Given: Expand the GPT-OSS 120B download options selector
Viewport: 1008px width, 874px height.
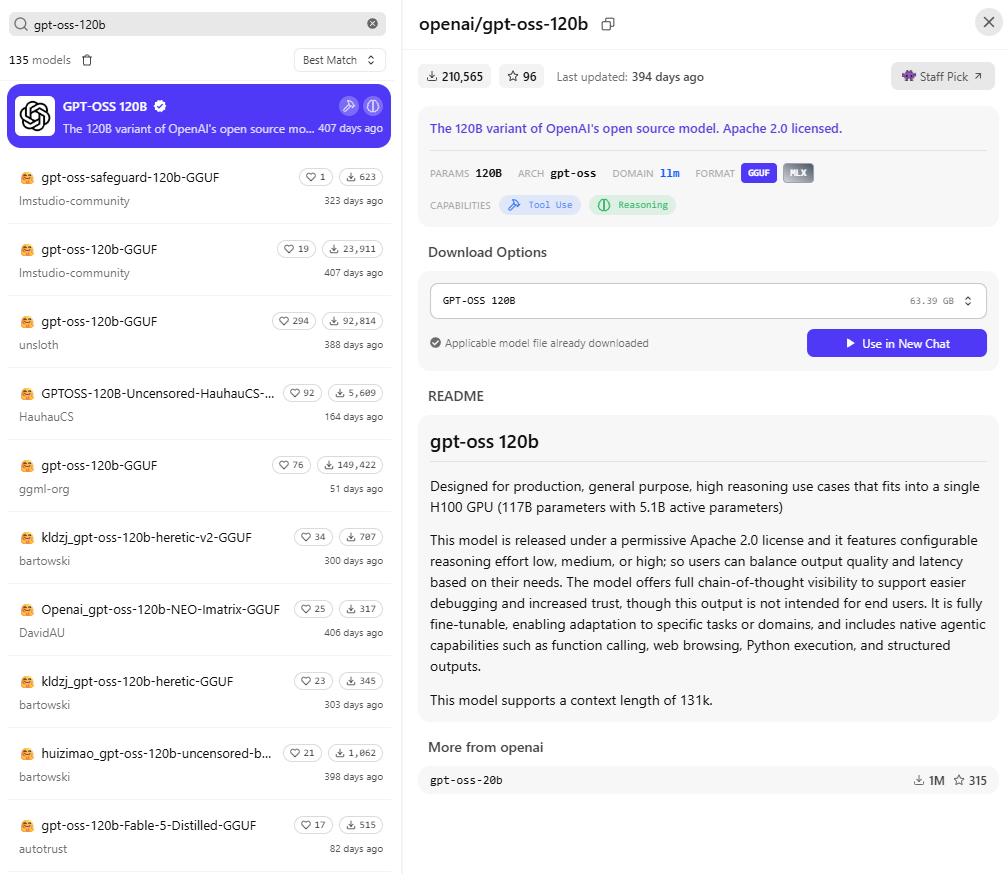Looking at the screenshot, I should [708, 301].
